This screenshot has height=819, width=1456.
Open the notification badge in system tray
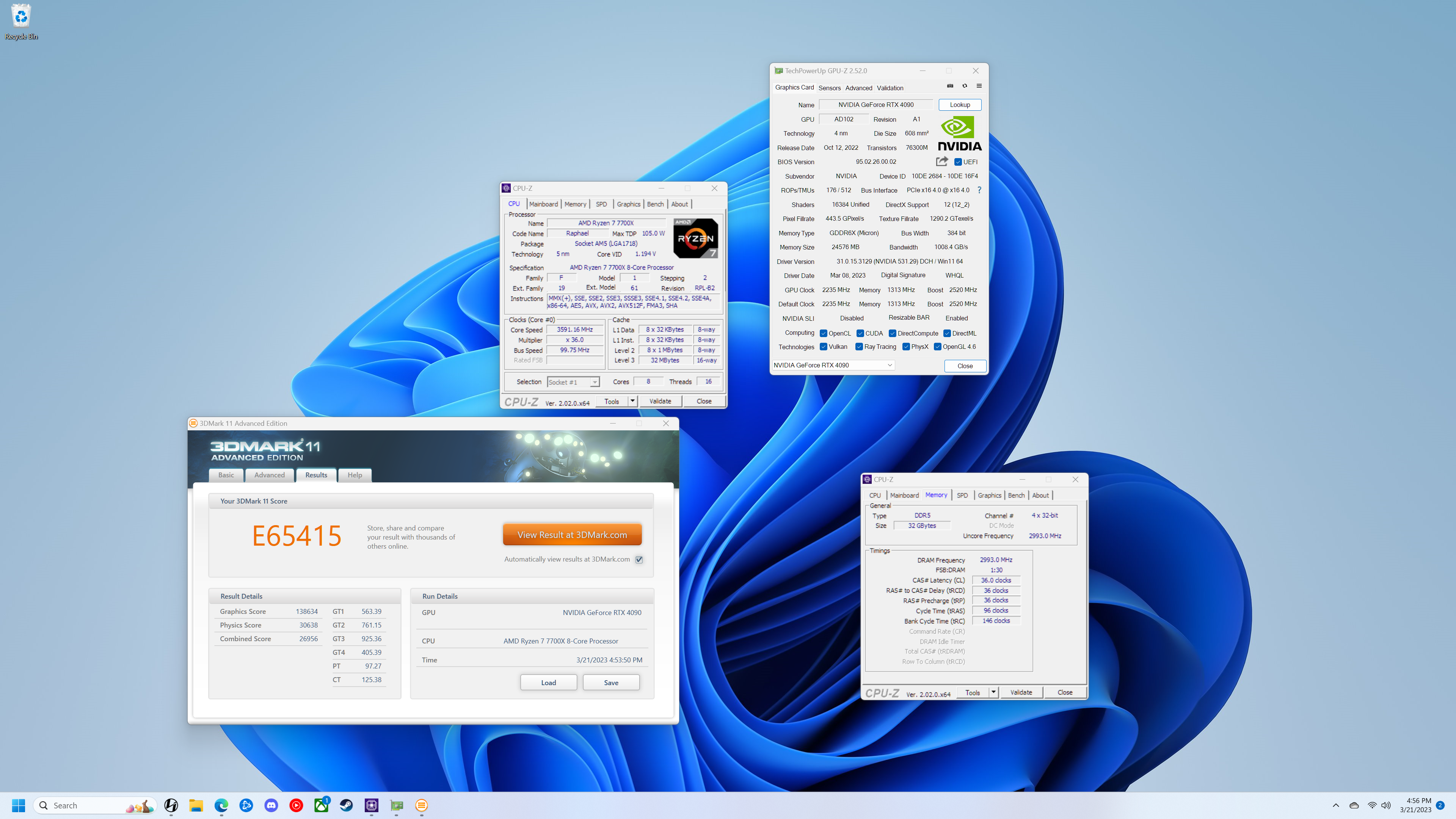(x=1440, y=805)
